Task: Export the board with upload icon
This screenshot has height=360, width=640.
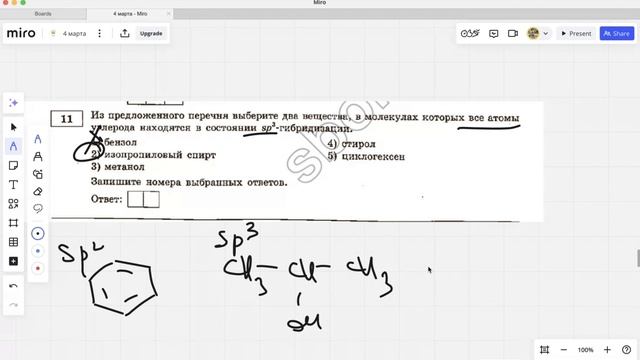Action: [125, 33]
